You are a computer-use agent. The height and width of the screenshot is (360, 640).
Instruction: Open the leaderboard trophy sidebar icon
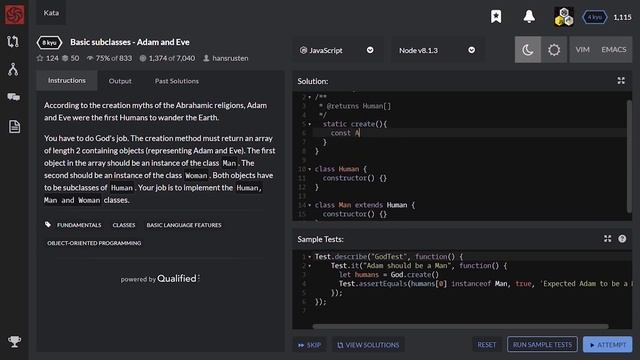point(14,342)
